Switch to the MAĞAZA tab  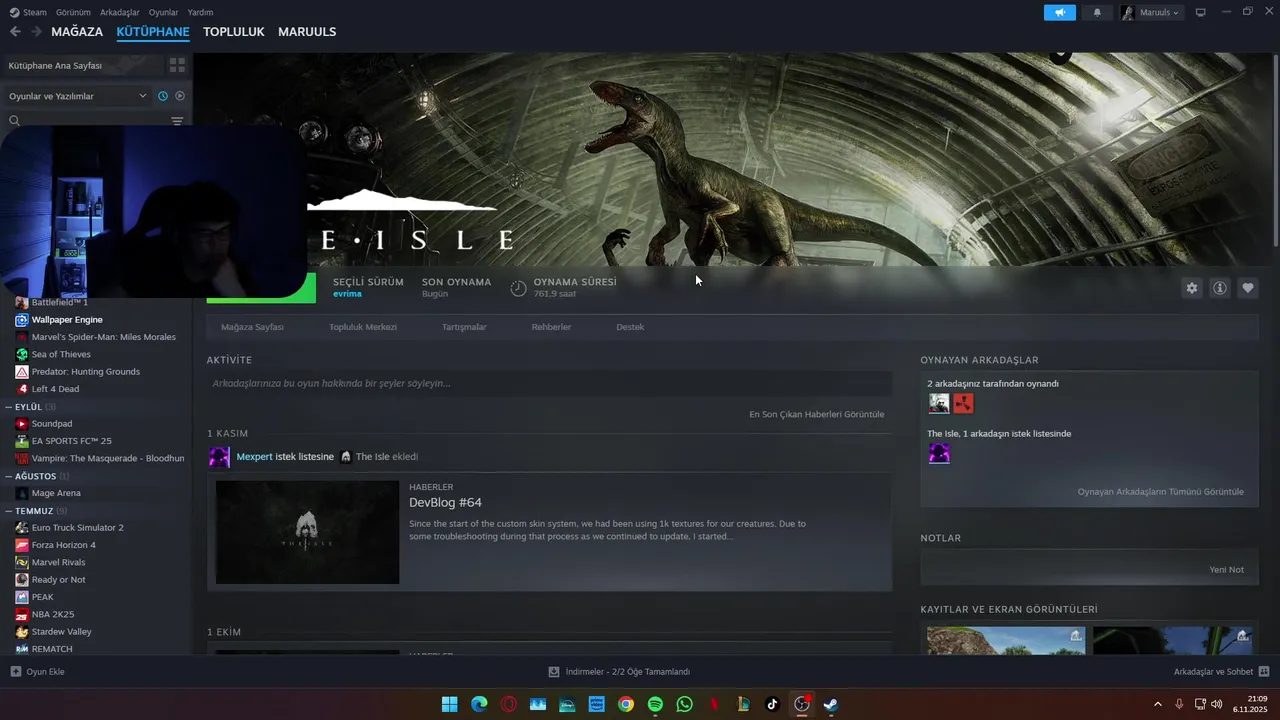pos(77,32)
